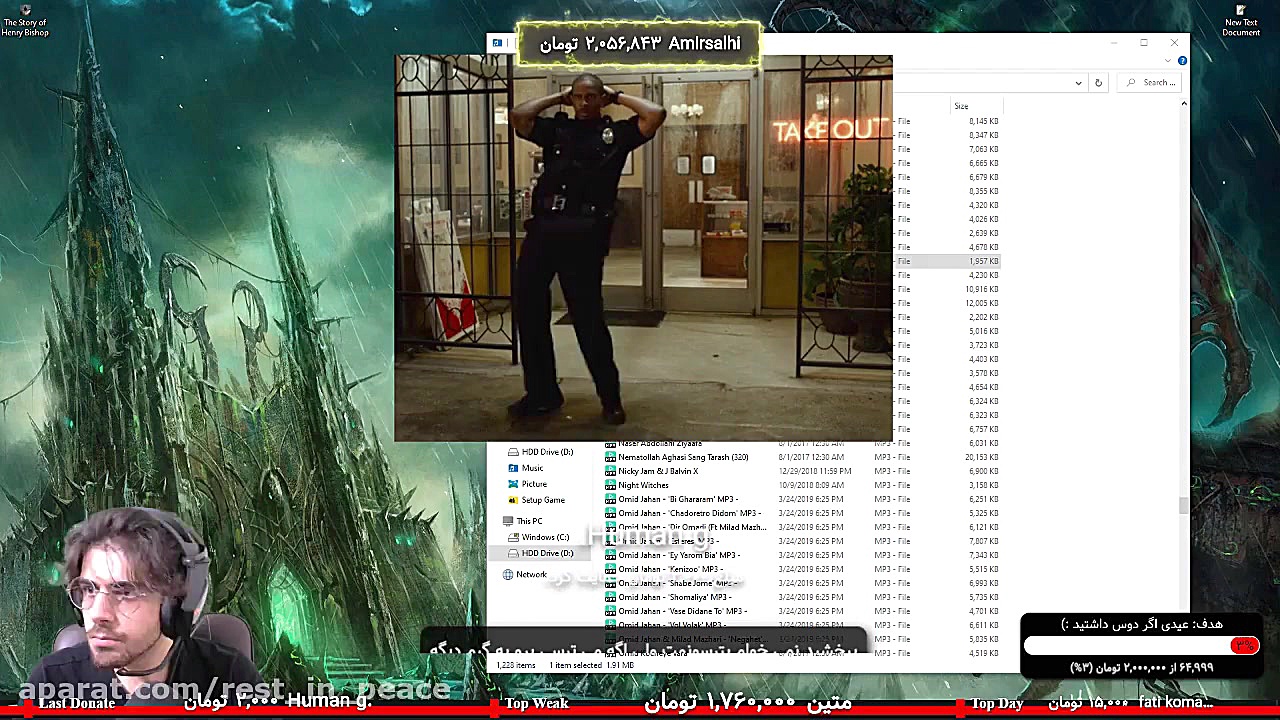
Task: Click the 10,916 KB size cell
Action: tap(982, 289)
